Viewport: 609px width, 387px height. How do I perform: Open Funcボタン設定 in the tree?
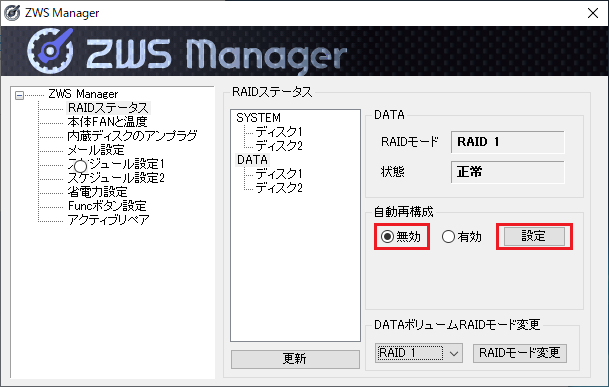[x=107, y=206]
